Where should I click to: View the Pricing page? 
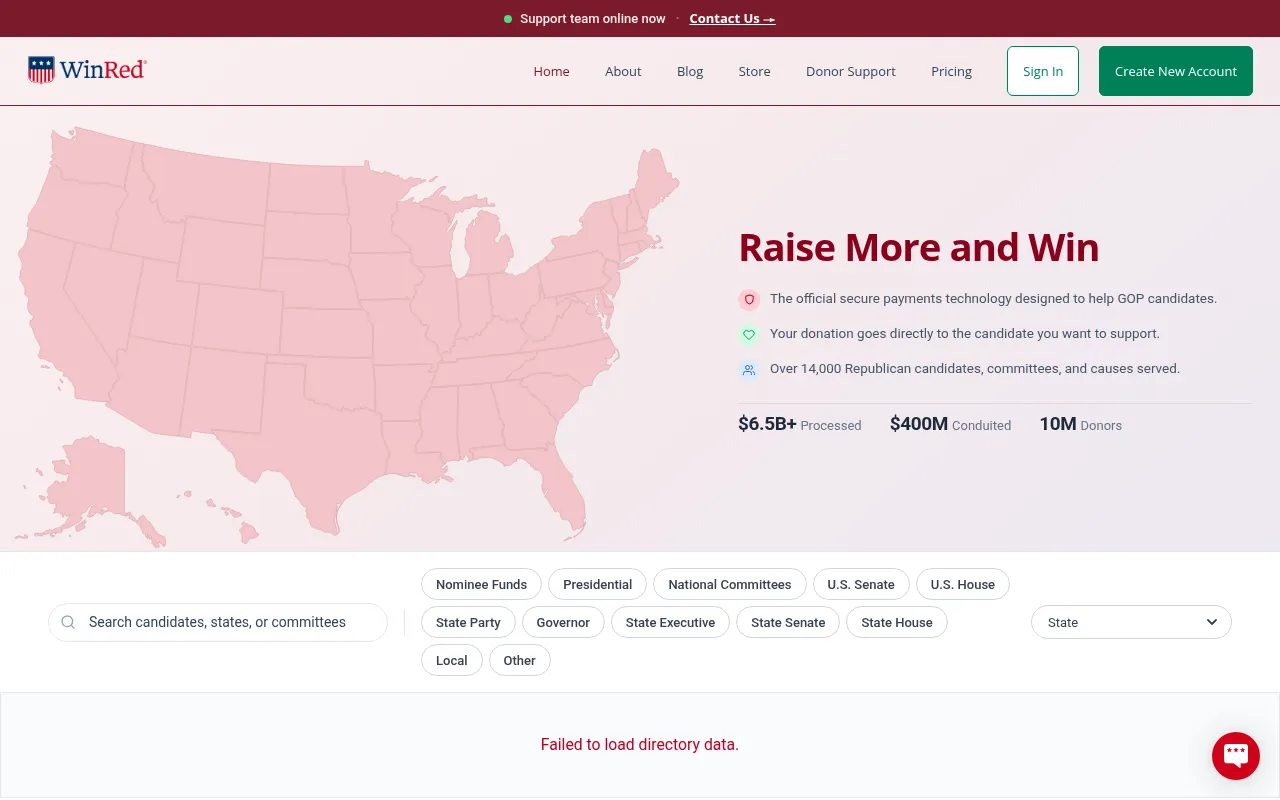(951, 71)
